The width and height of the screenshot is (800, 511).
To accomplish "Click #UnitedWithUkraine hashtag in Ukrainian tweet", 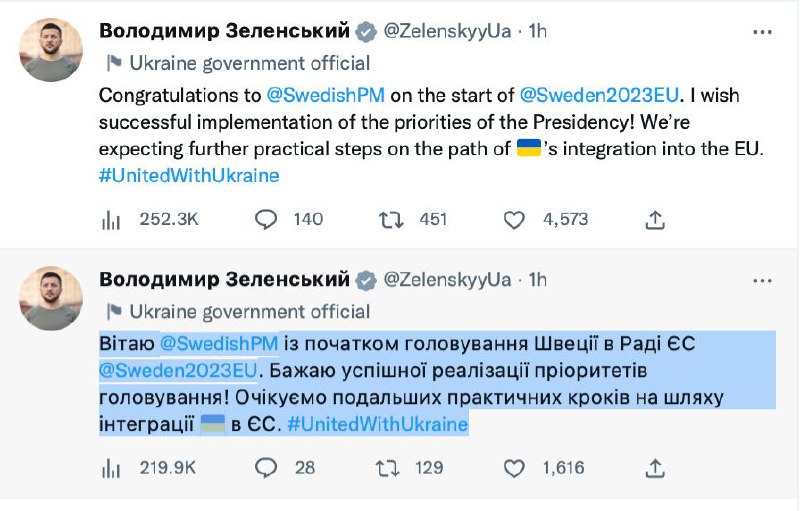I will tap(377, 424).
